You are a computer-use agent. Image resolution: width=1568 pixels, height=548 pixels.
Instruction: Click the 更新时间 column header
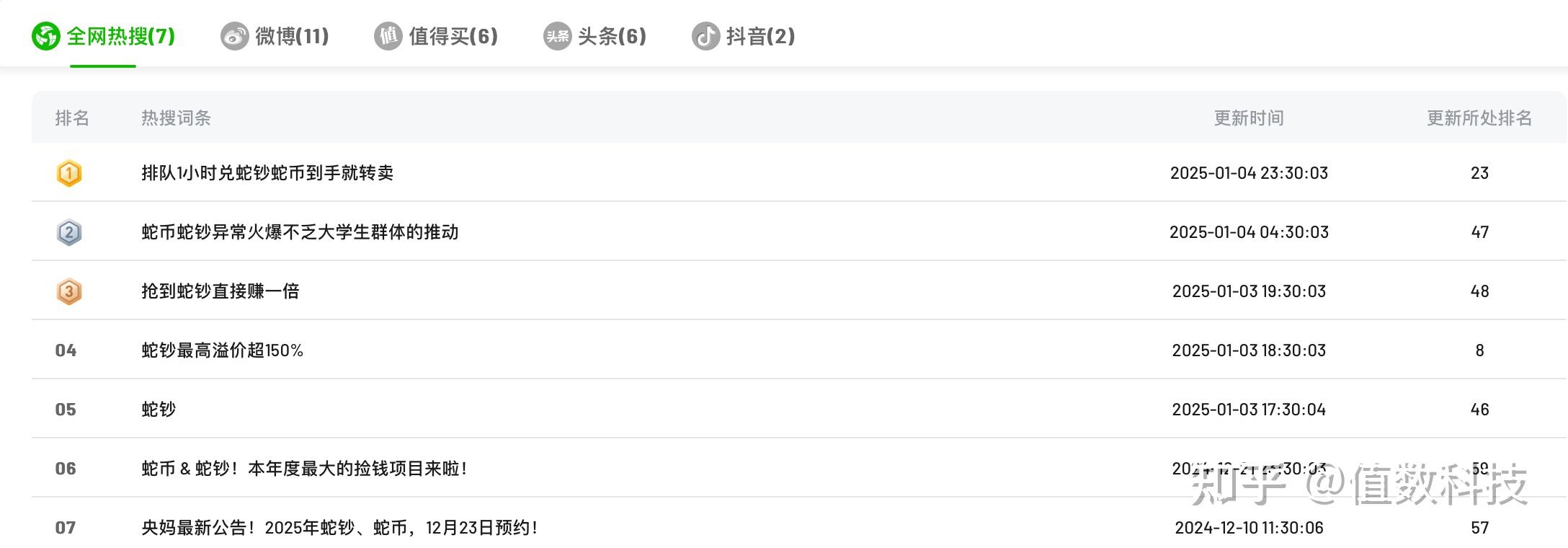click(1249, 118)
